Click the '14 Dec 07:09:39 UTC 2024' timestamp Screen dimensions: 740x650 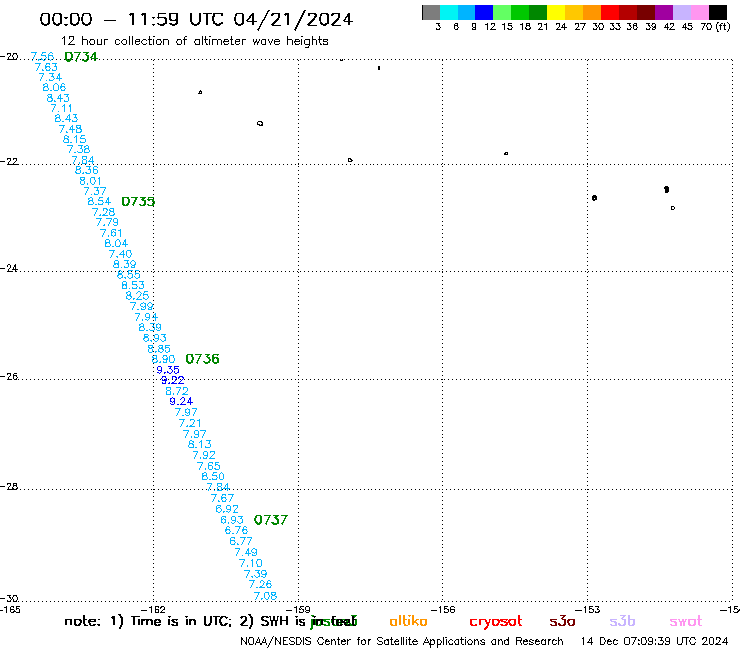pos(654,641)
